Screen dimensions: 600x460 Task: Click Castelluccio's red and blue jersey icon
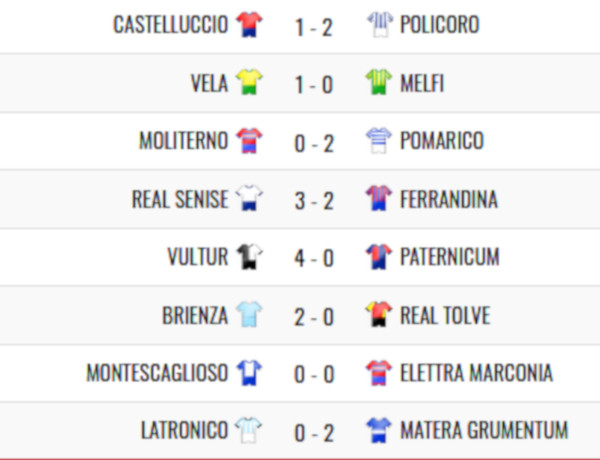click(249, 24)
